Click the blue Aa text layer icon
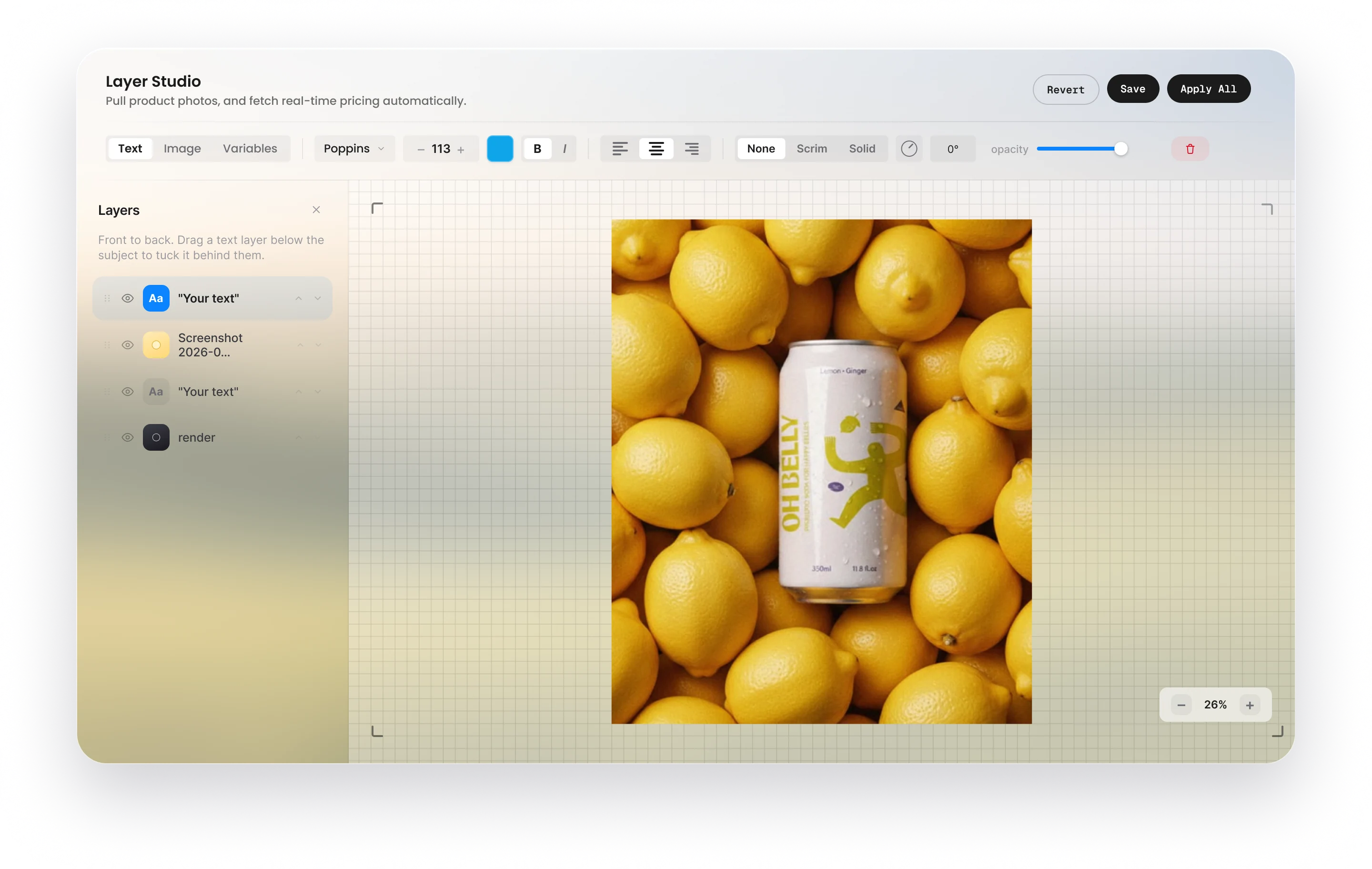This screenshot has height=869, width=1372. [156, 298]
